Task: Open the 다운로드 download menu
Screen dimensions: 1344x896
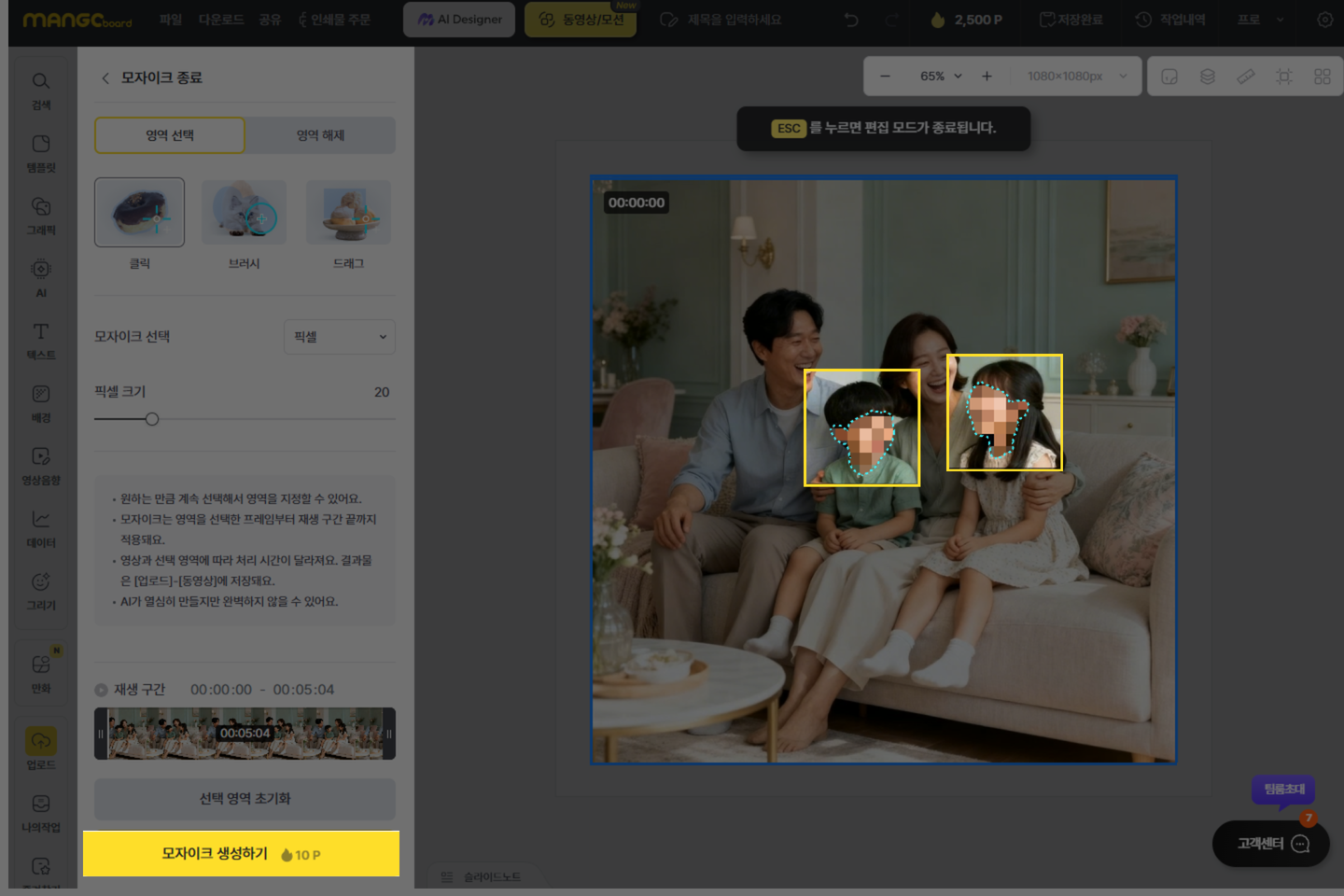Action: pos(221,20)
